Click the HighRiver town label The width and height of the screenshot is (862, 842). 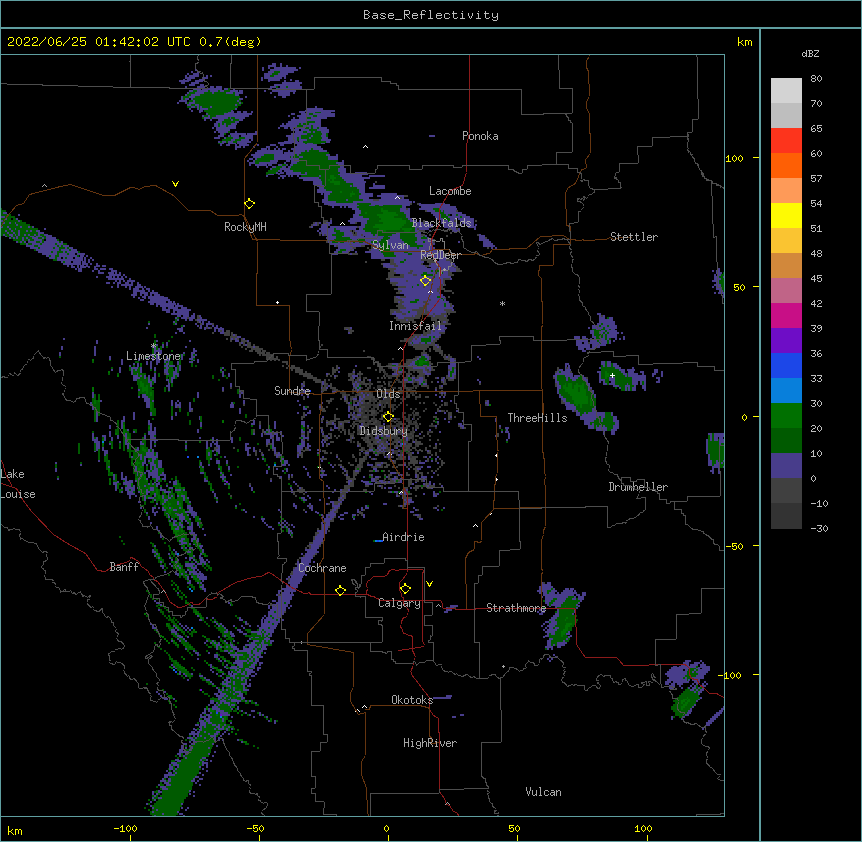pos(430,743)
